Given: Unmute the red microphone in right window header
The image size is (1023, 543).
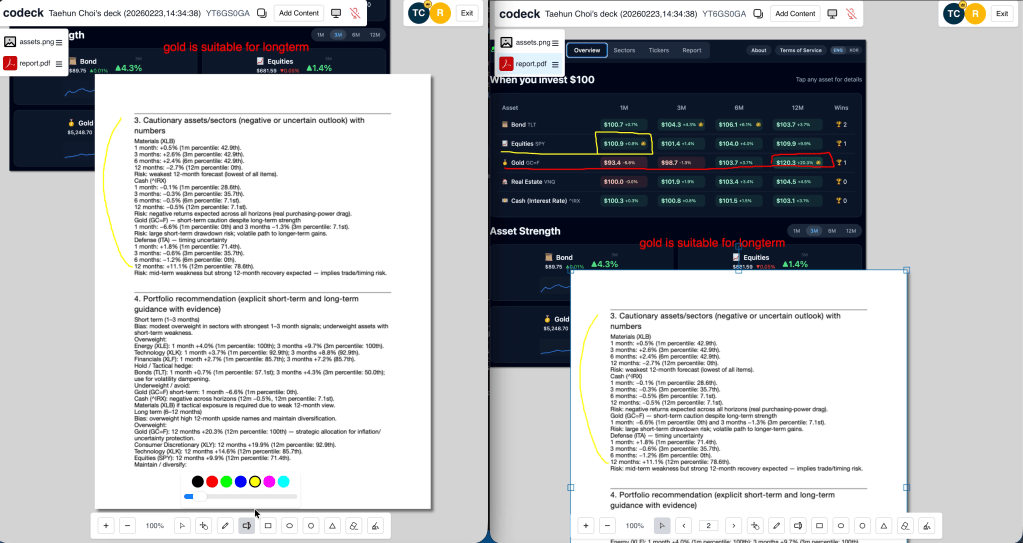Looking at the screenshot, I should (x=850, y=13).
